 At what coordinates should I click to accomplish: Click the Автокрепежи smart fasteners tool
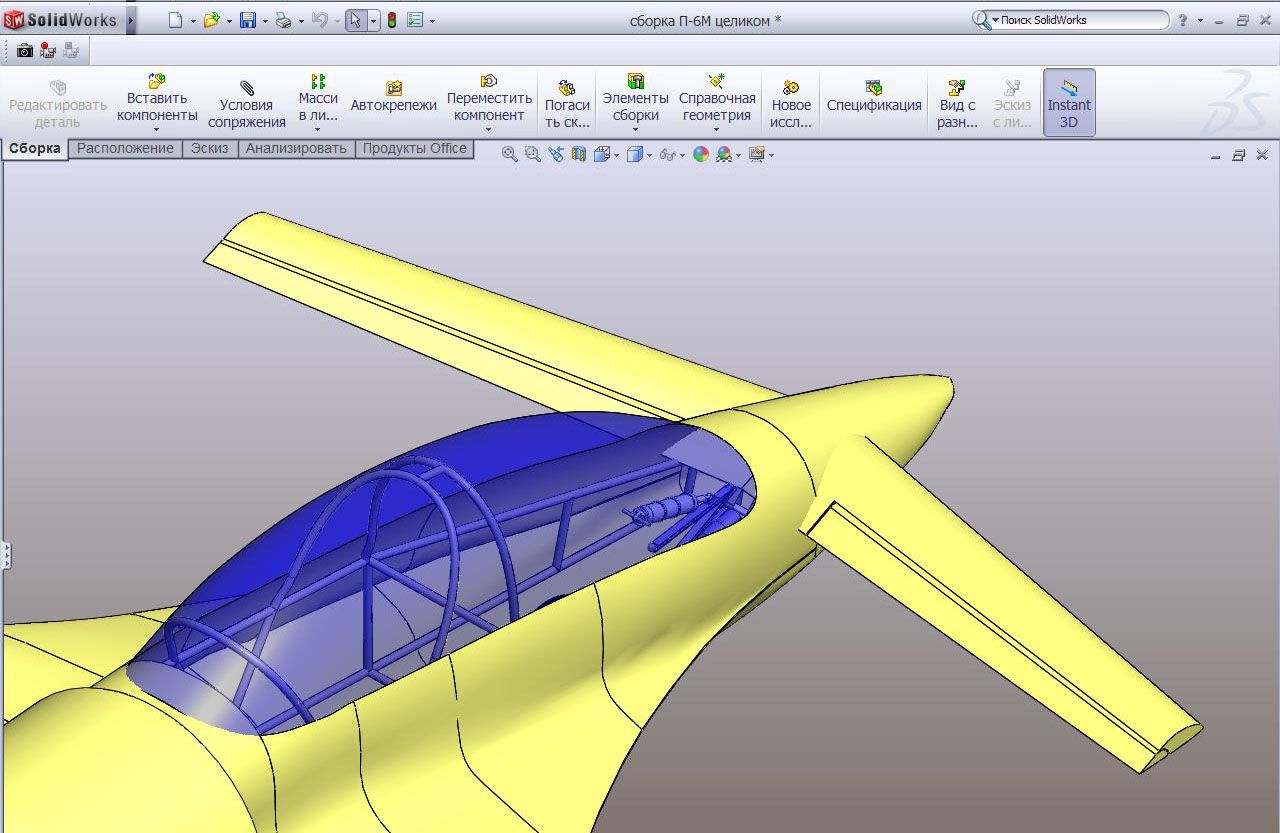click(393, 104)
